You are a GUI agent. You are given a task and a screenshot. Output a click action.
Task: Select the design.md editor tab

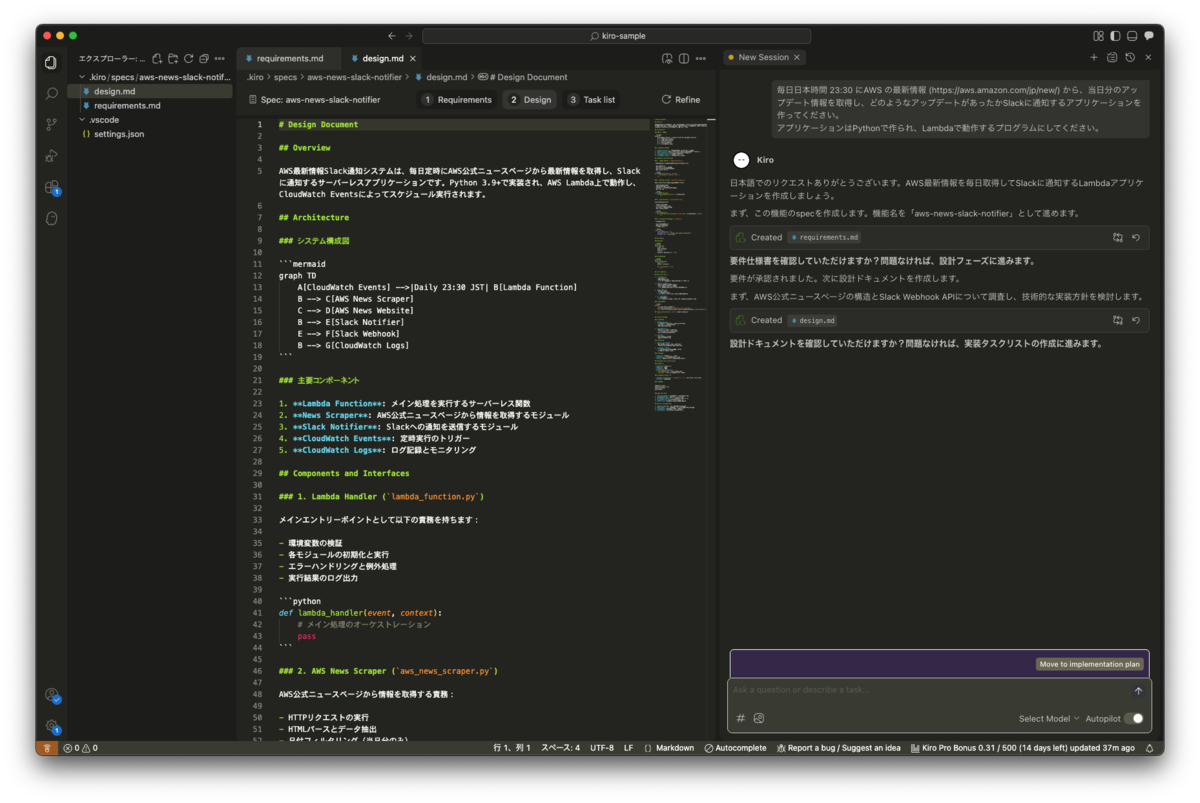pyautogui.click(x=384, y=59)
